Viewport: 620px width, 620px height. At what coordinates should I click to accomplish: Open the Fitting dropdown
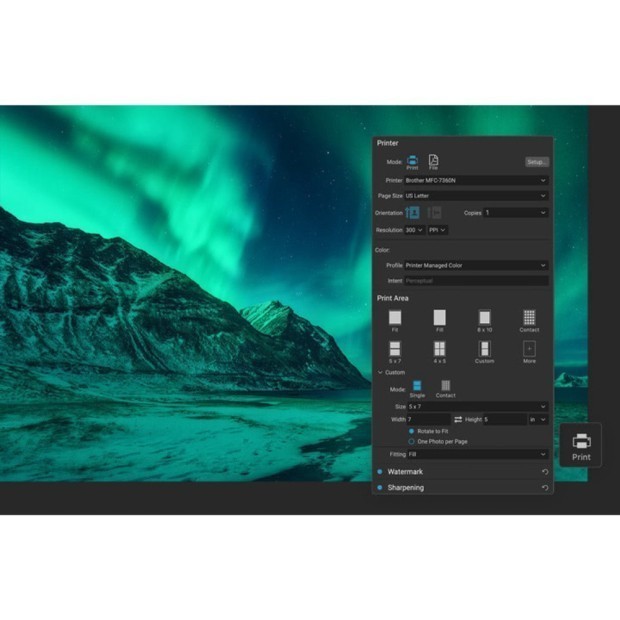[478, 454]
